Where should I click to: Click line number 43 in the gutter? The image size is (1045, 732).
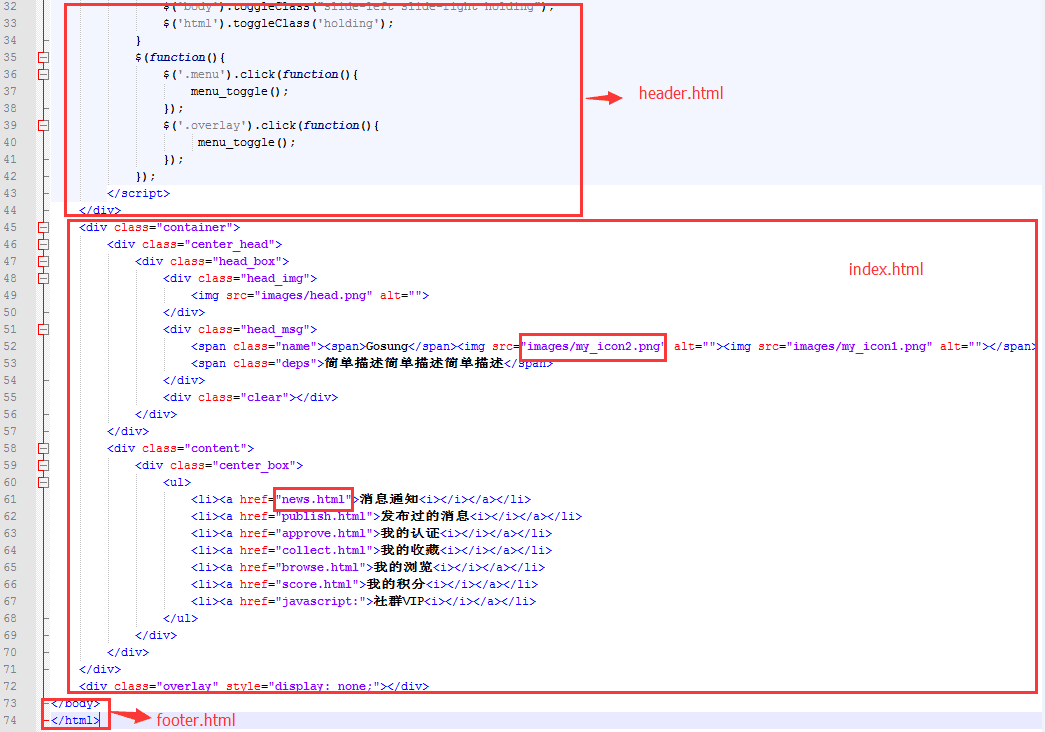tap(10, 193)
